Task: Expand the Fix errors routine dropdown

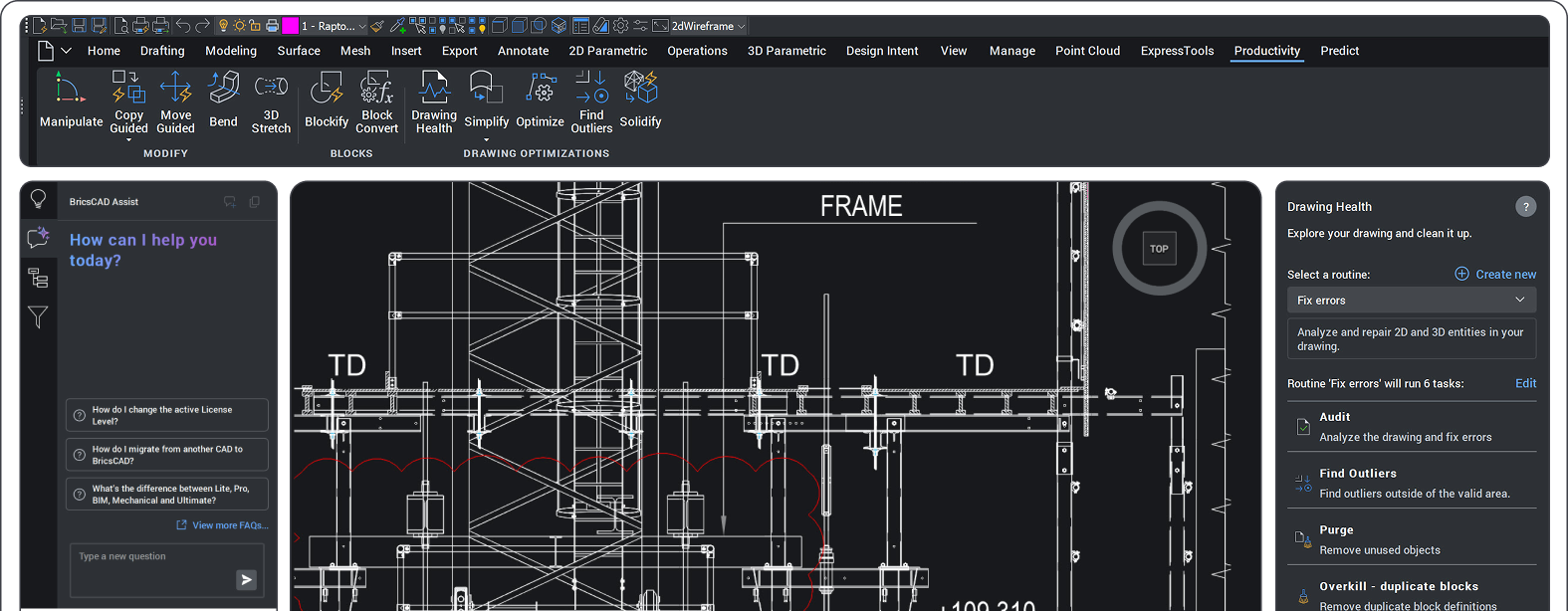Action: point(1412,300)
